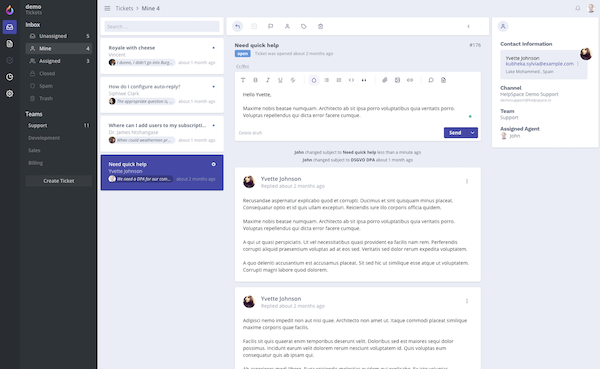The width and height of the screenshot is (600, 369).
Task: Open the contact person icon in right panel
Action: [x=503, y=26]
